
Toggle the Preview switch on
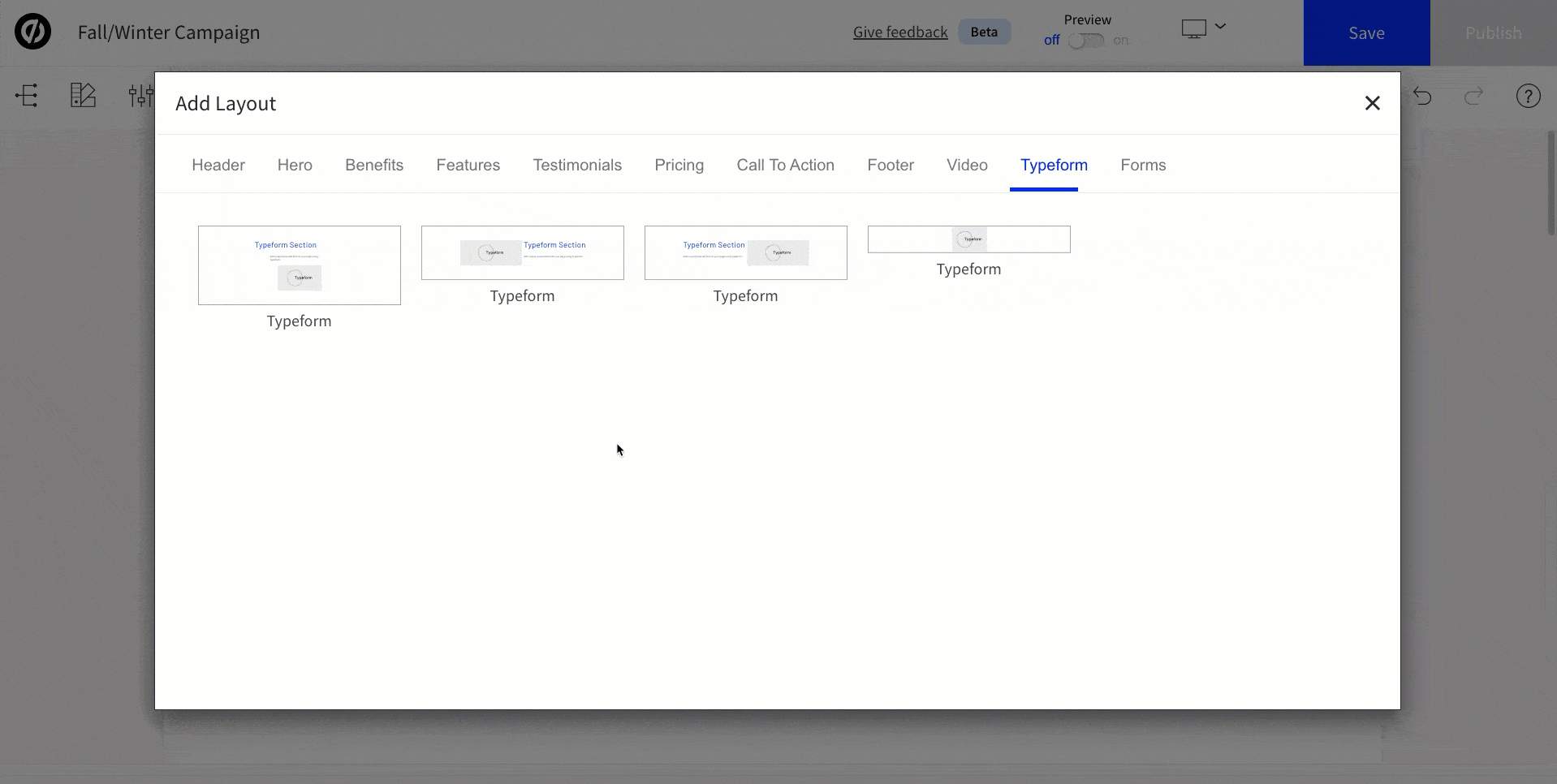click(x=1086, y=41)
